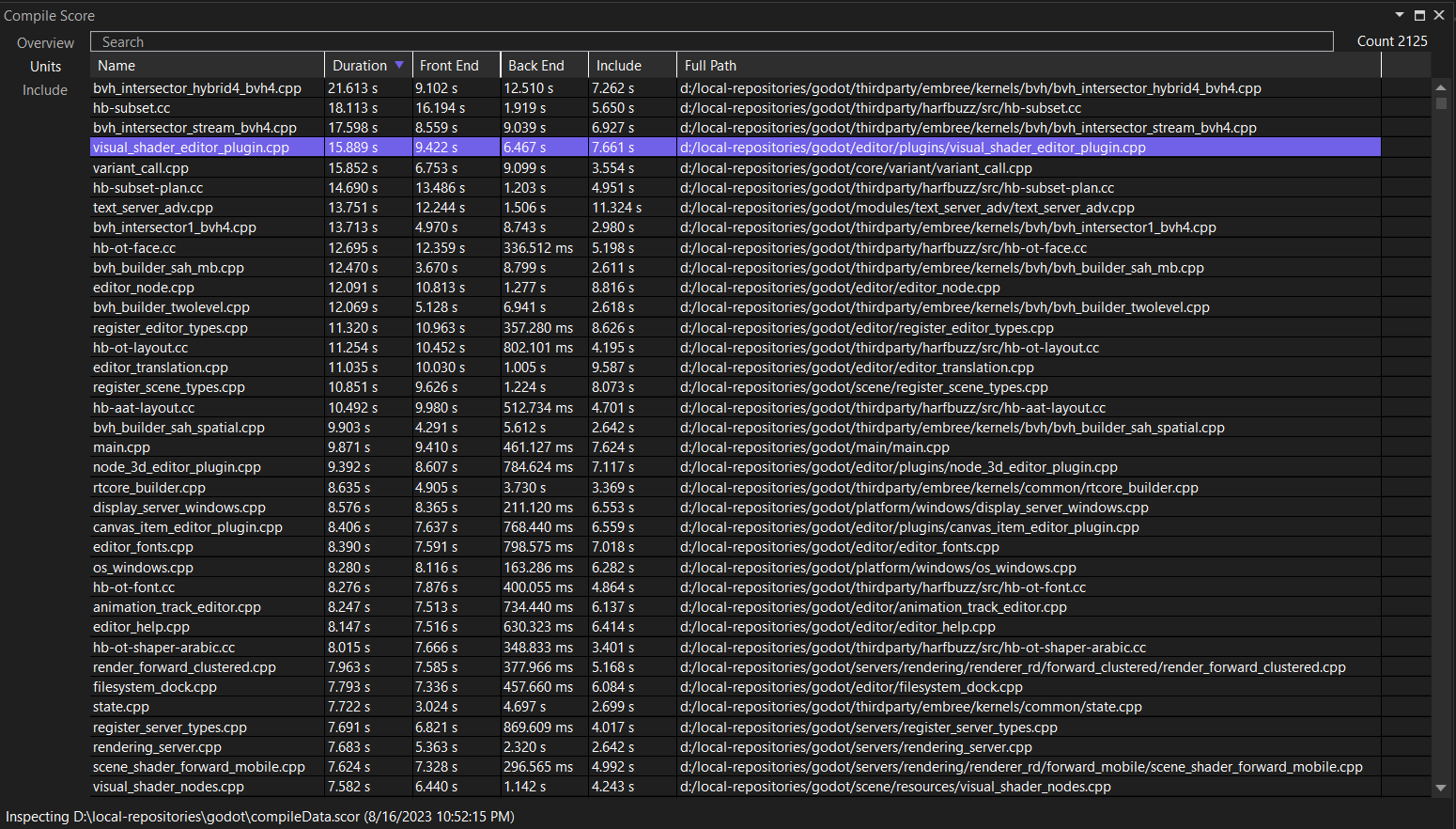Close the Compile Score panel
1456x829 pixels.
(1439, 15)
